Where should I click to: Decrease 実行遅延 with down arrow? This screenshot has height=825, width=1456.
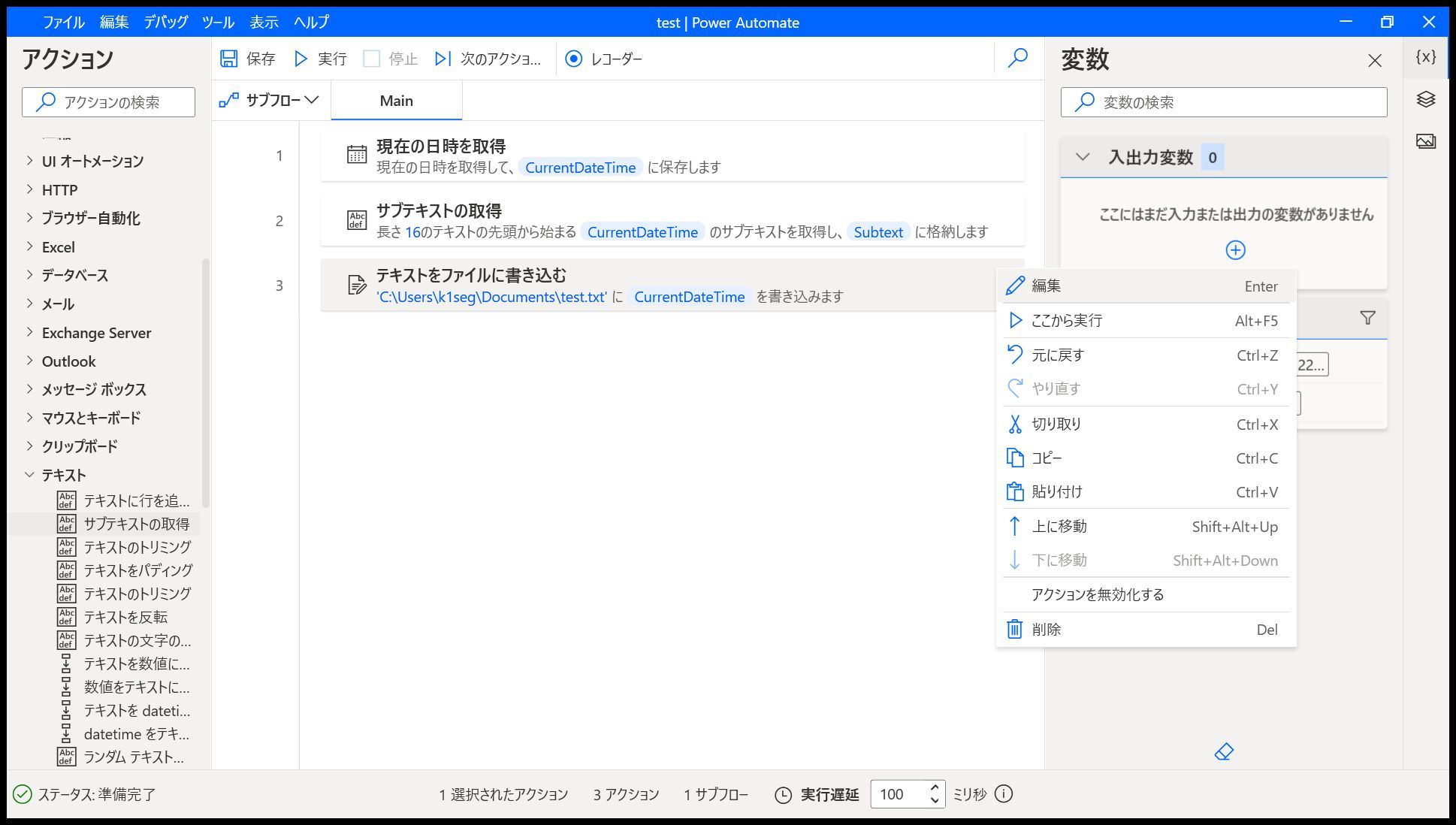pyautogui.click(x=934, y=800)
